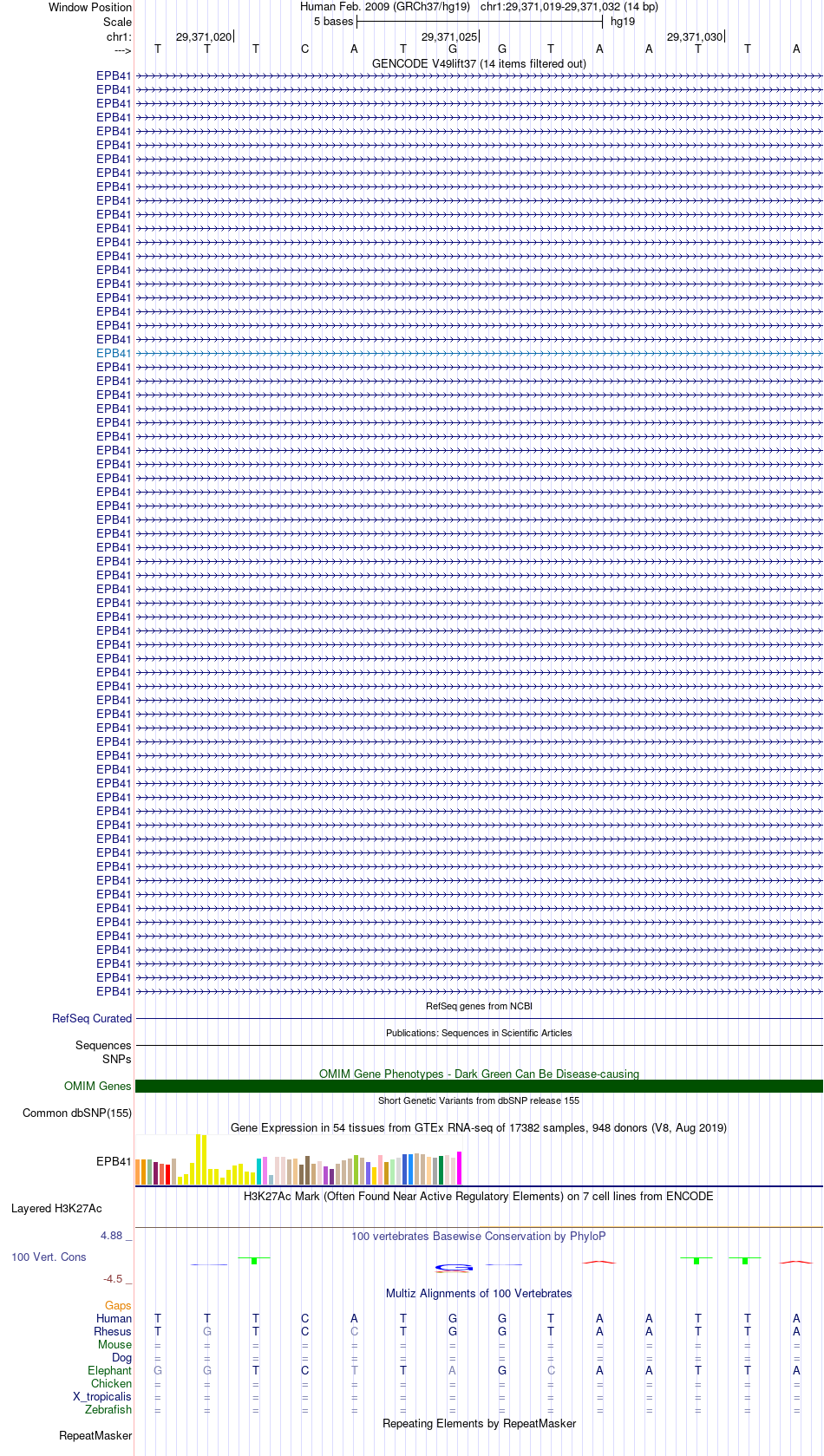Click the ---> sequence direction arrow
This screenshot has width=824, height=1456.
(122, 50)
